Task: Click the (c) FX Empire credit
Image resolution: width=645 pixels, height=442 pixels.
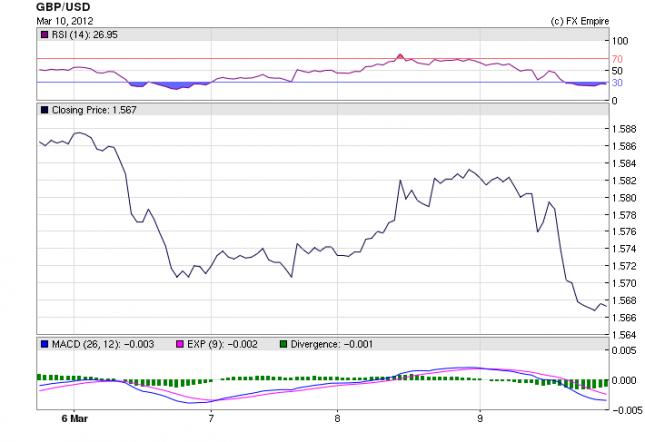Action: pyautogui.click(x=580, y=21)
